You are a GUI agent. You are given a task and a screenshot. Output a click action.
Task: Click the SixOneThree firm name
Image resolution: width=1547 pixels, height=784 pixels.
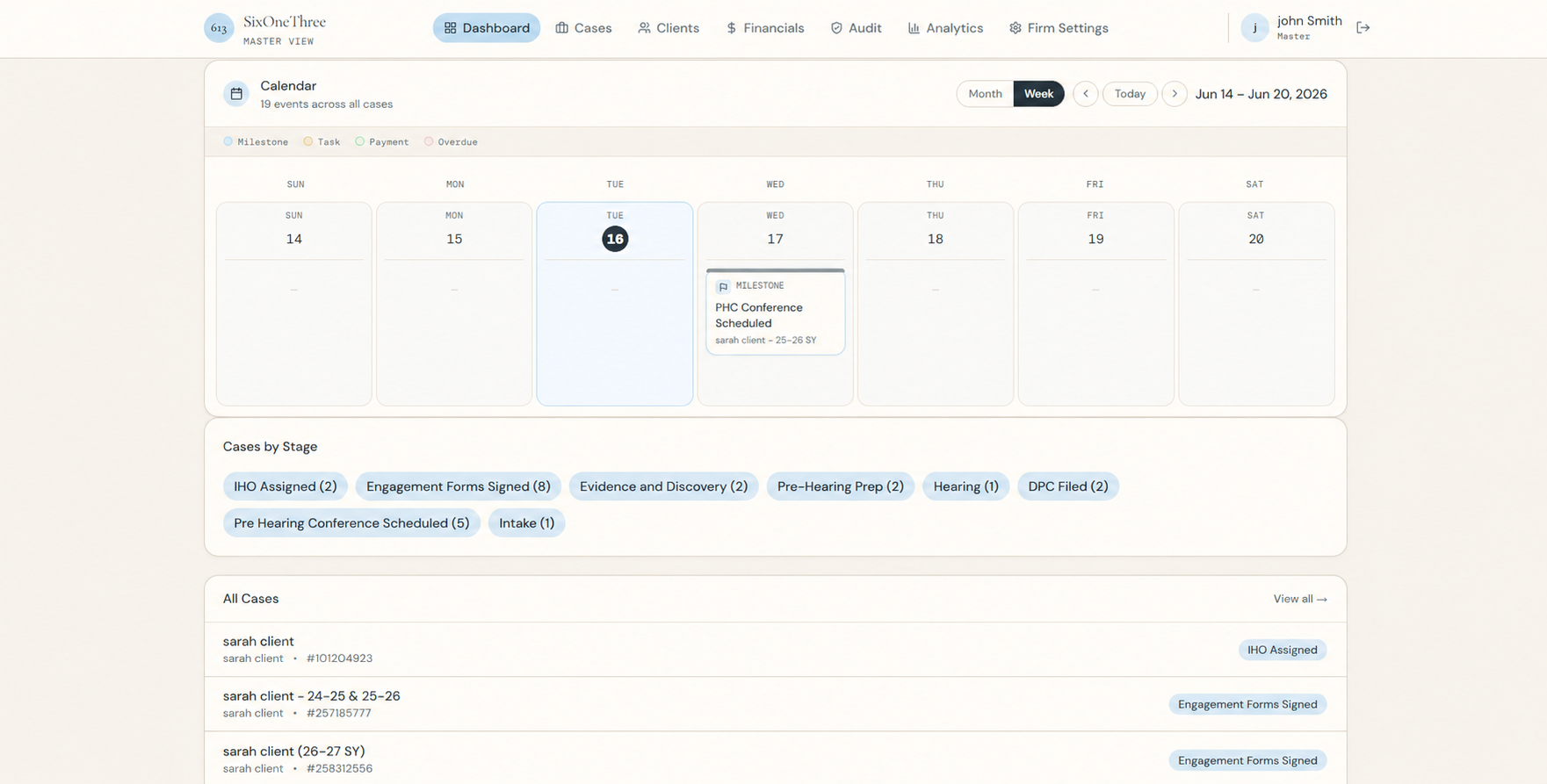point(285,22)
